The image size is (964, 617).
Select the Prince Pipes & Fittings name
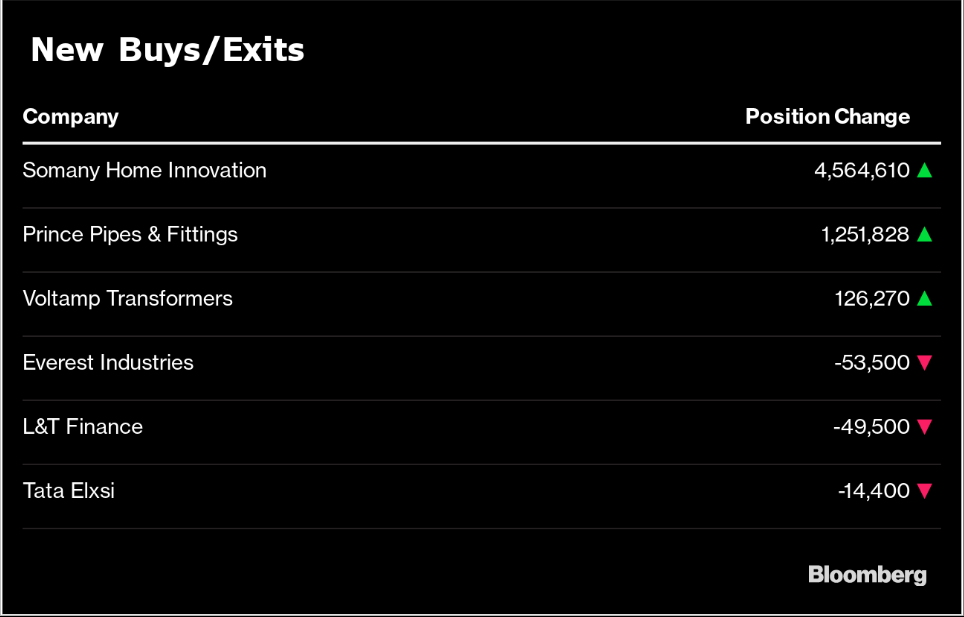(x=130, y=234)
